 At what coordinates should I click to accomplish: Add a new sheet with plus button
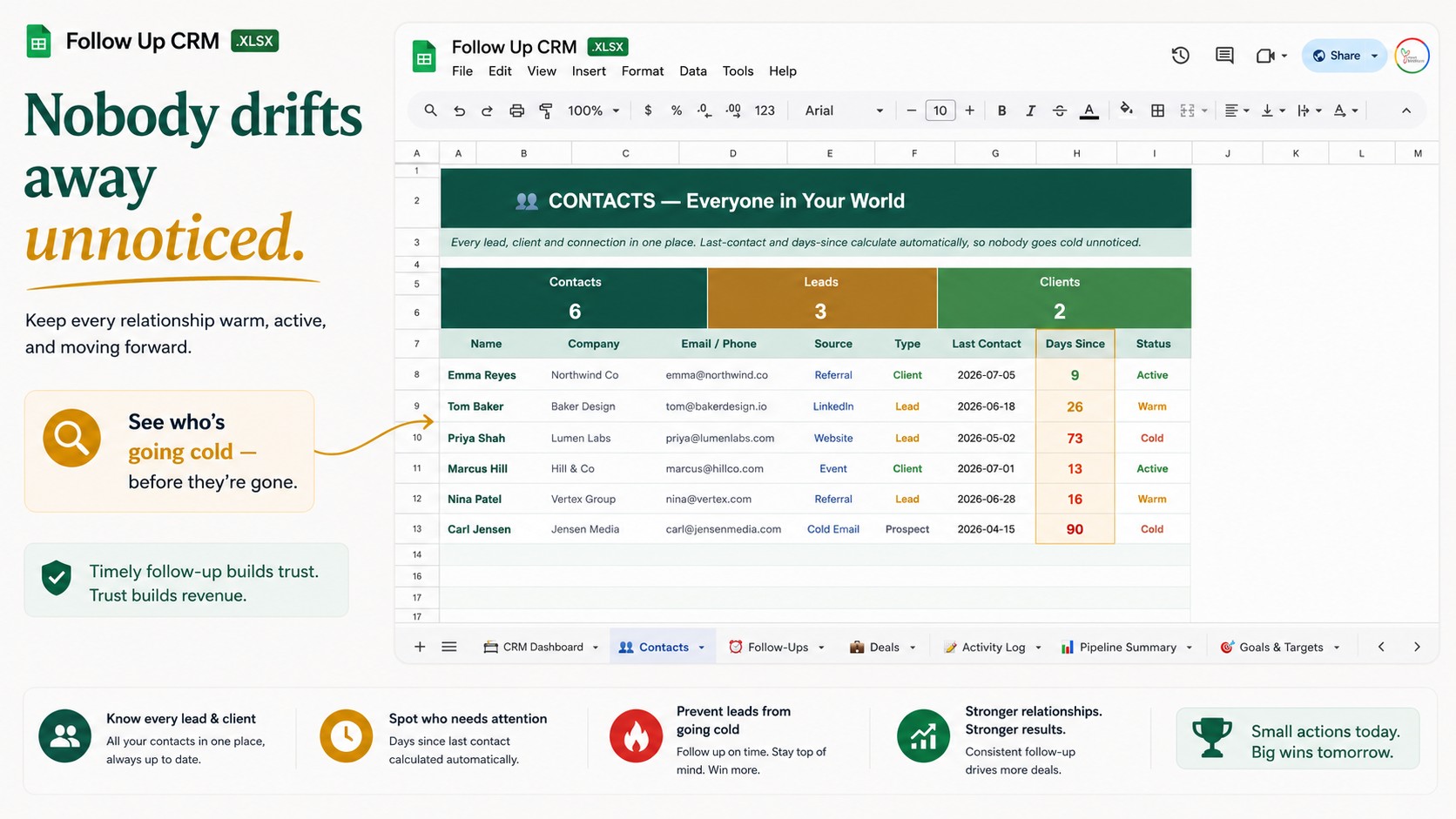coord(420,647)
